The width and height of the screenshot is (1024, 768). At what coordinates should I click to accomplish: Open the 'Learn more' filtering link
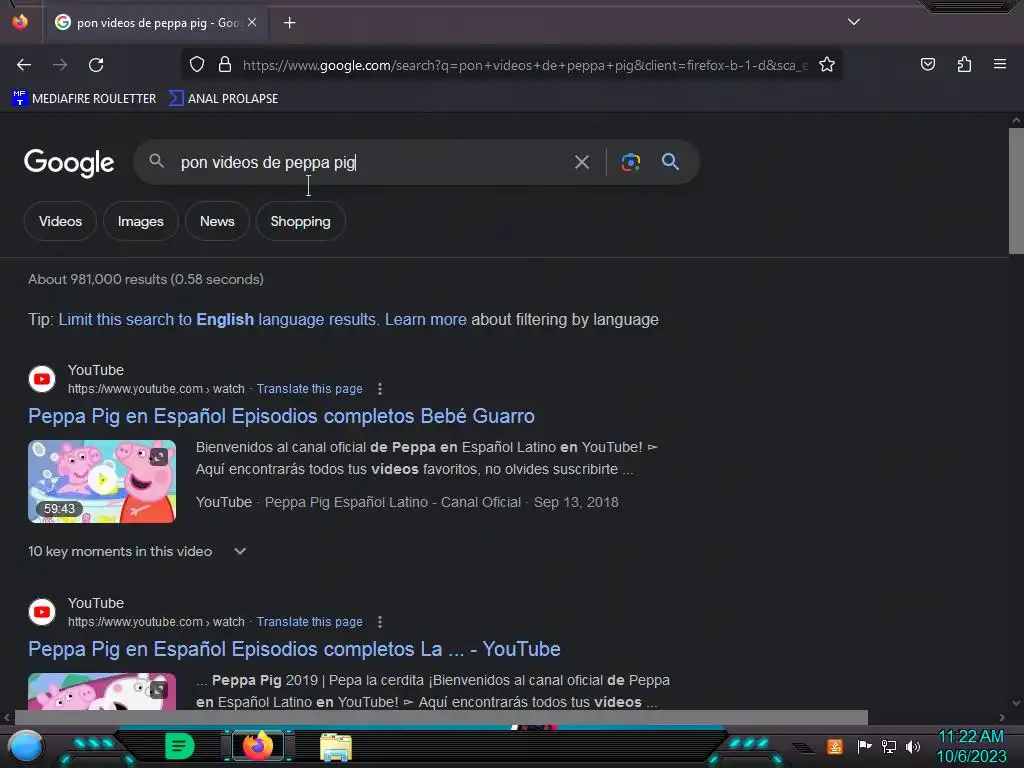tap(425, 319)
